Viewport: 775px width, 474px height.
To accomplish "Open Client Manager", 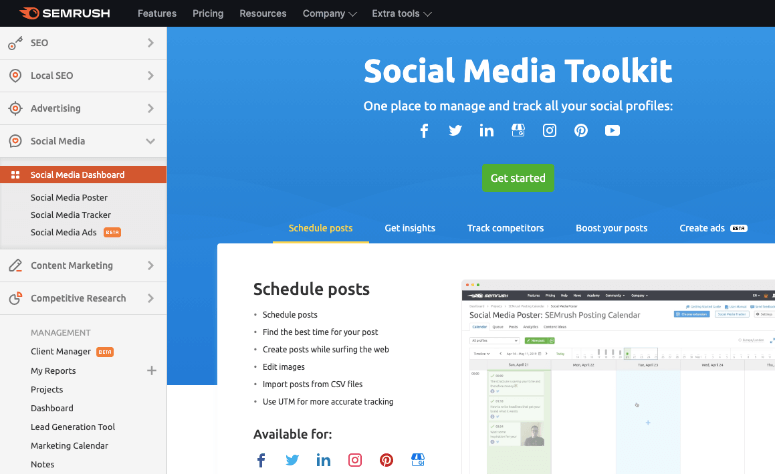I will pyautogui.click(x=61, y=351).
